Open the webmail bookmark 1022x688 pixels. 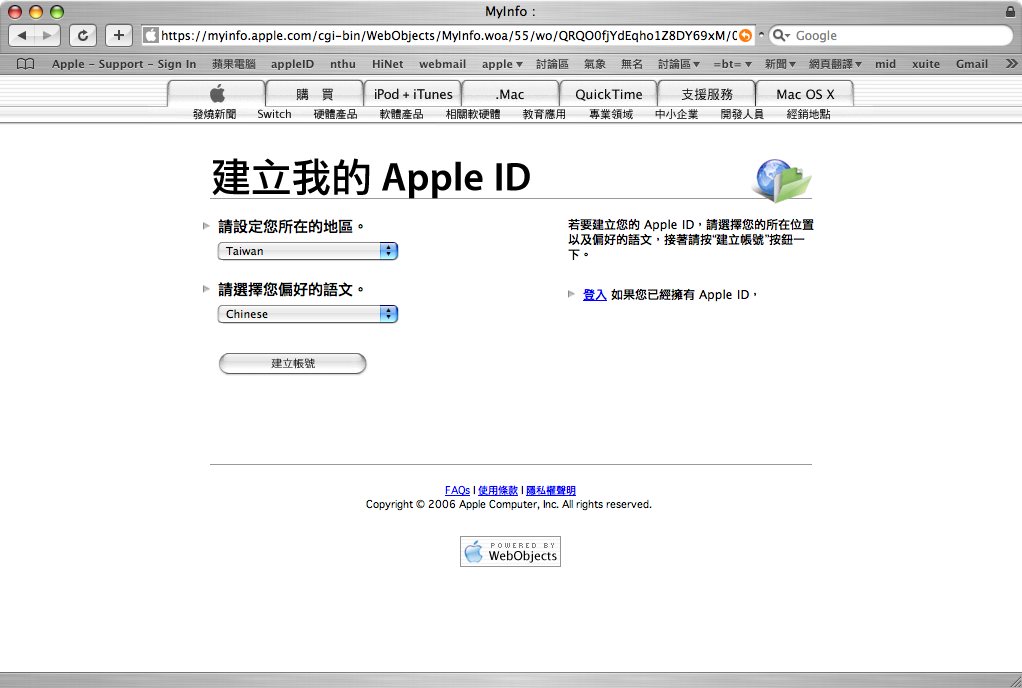point(442,64)
